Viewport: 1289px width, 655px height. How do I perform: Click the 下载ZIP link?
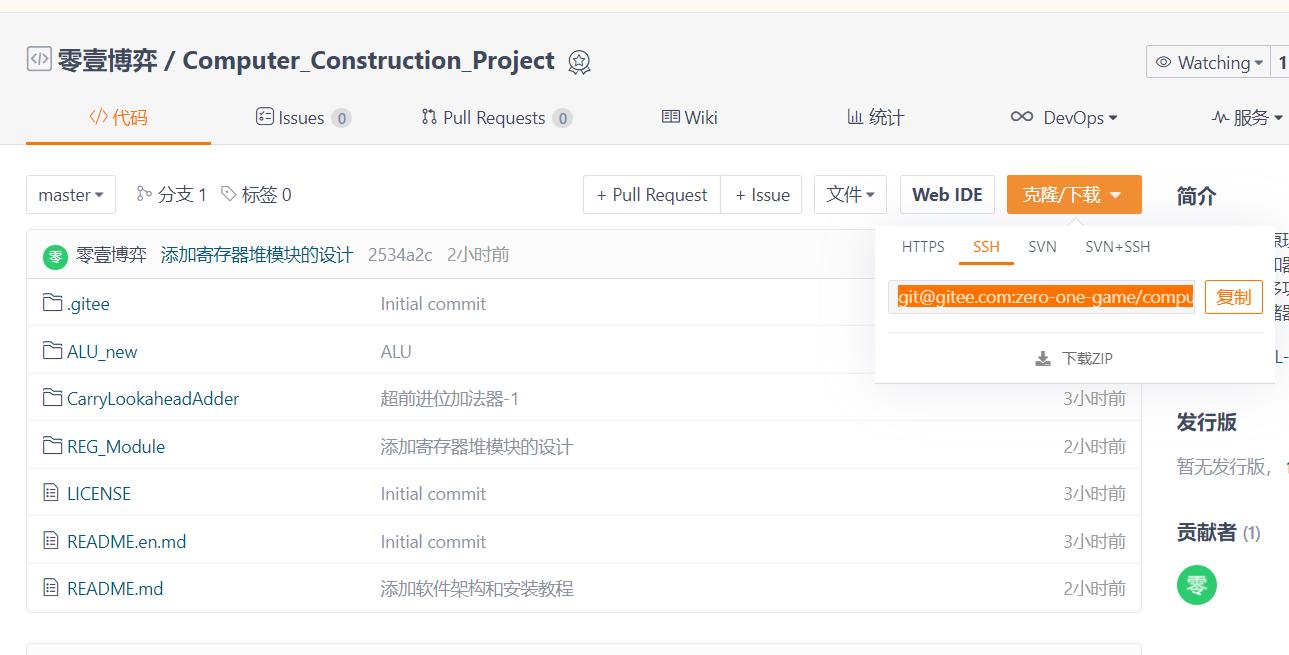click(x=1074, y=358)
